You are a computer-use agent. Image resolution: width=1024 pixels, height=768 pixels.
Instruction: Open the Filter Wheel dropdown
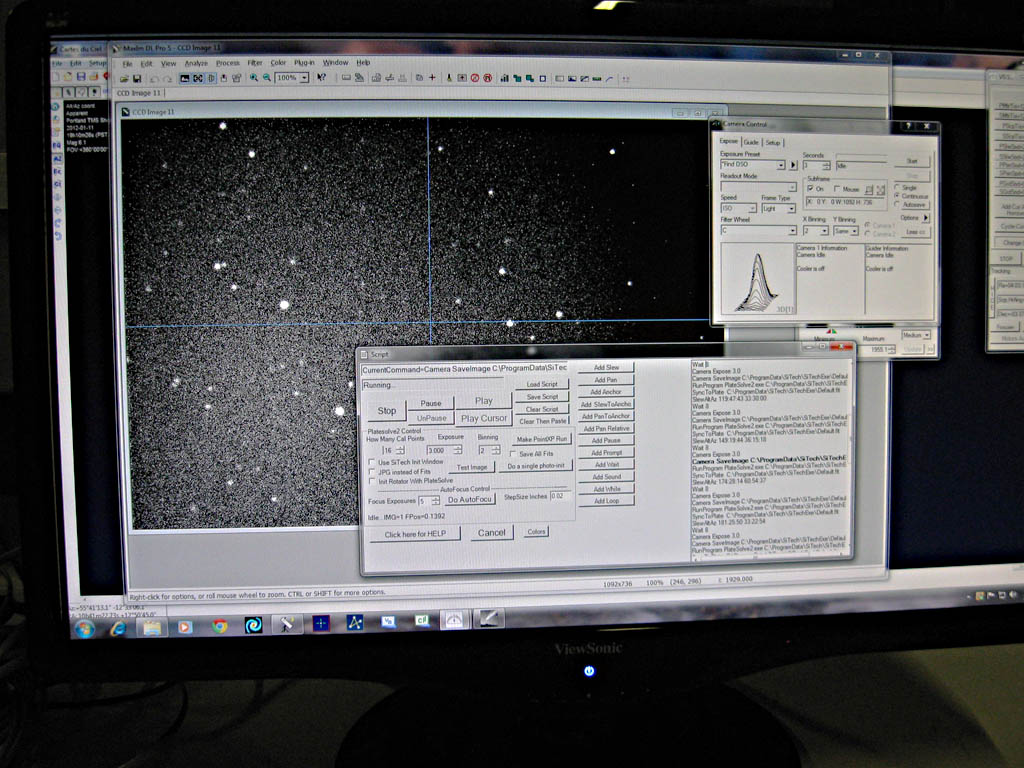(x=792, y=231)
